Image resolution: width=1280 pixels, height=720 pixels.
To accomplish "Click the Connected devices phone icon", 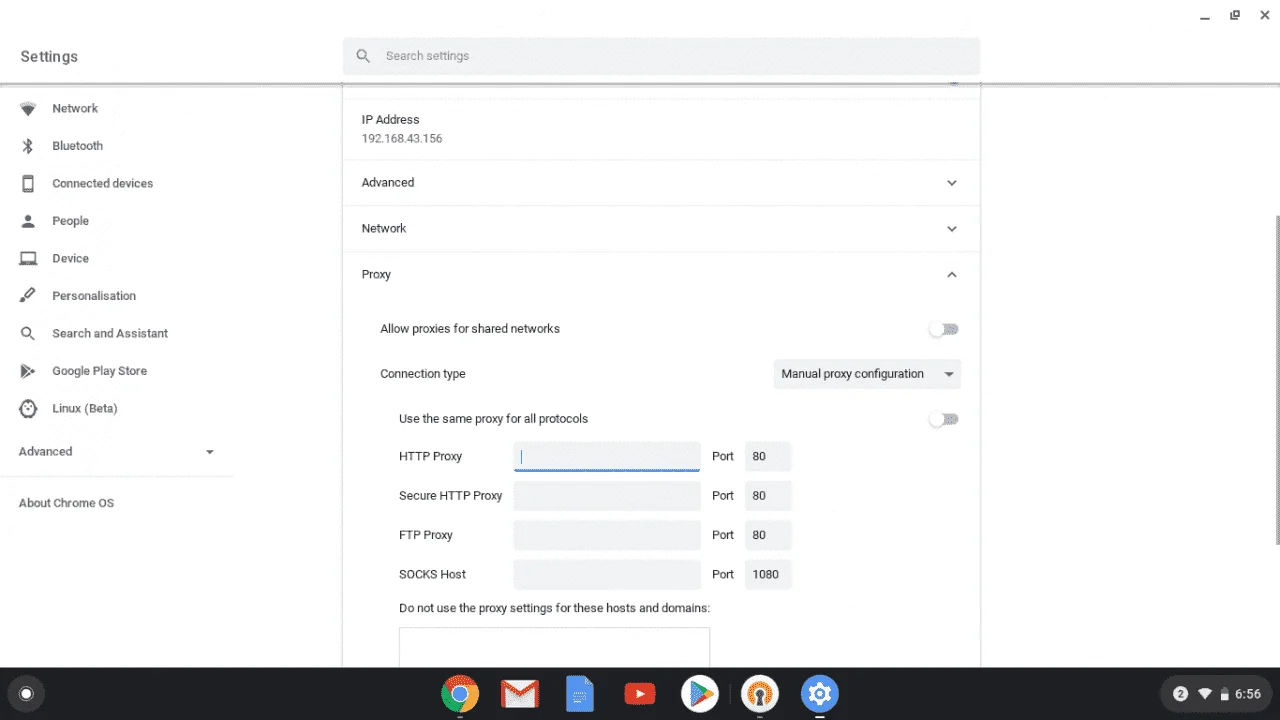I will [x=29, y=183].
